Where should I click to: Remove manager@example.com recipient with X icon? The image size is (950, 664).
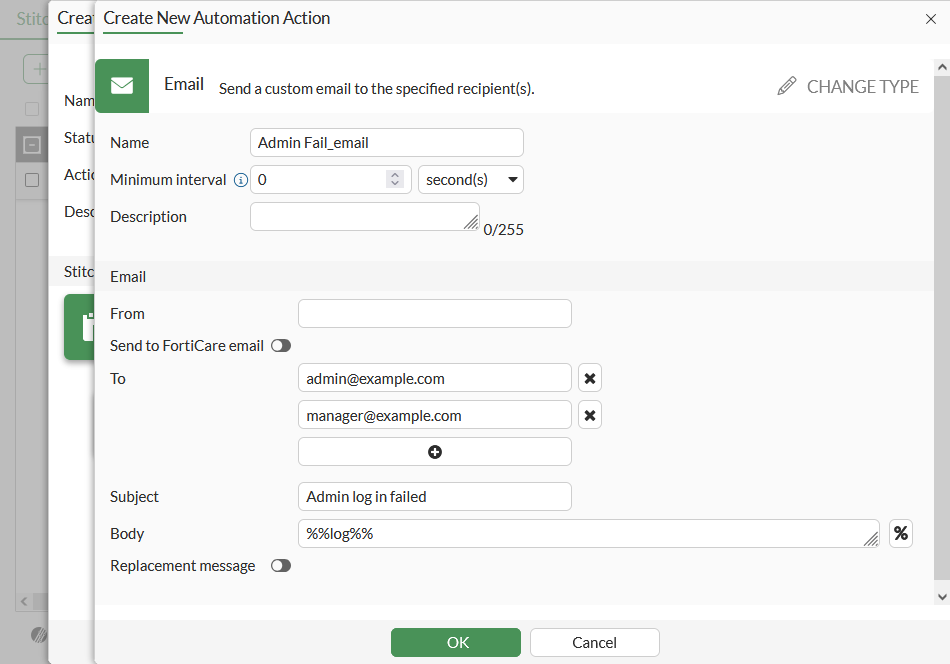tap(590, 415)
